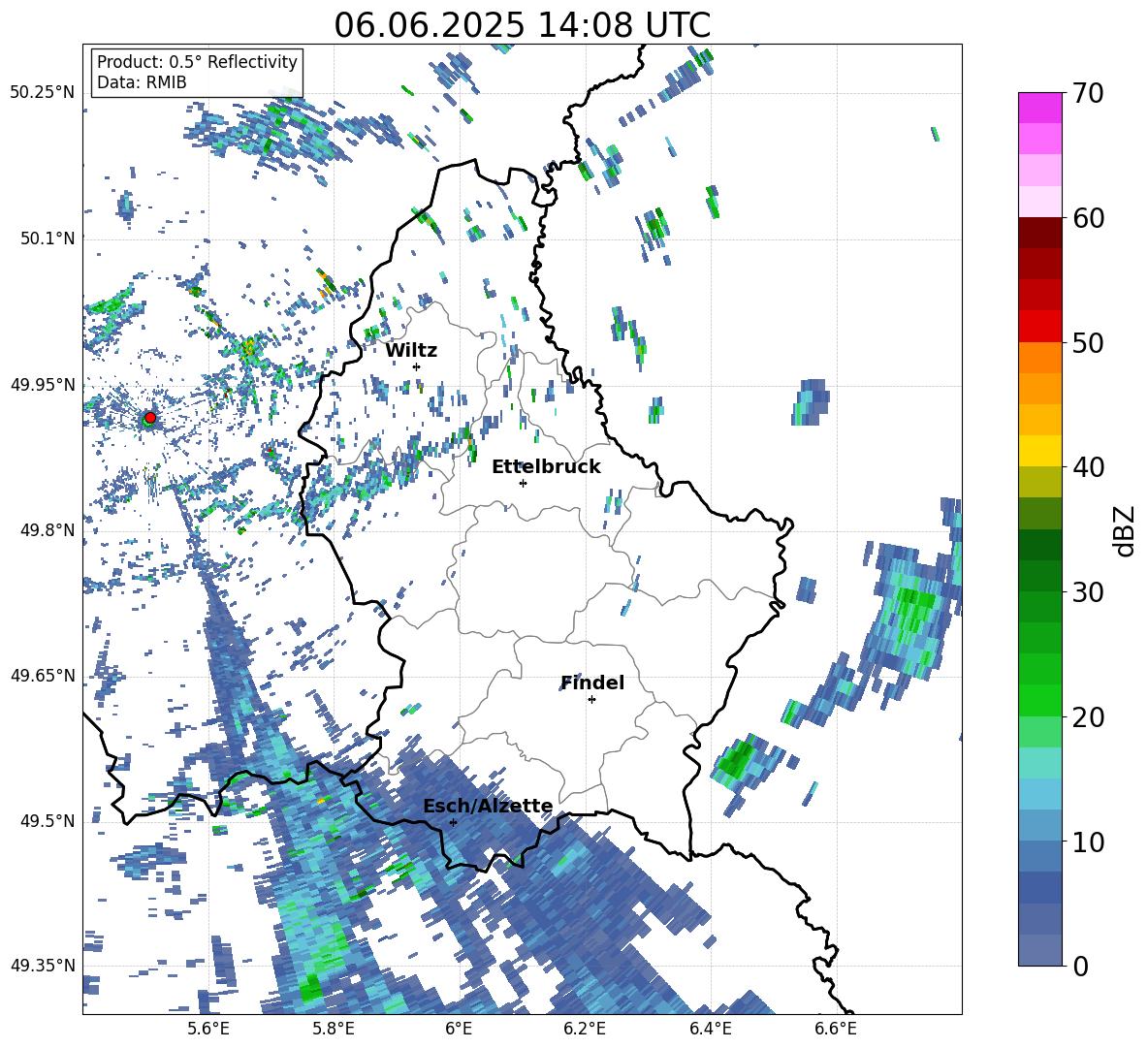Click the colorbar label 30
Screen dimensions: 1148x1048
[x=1088, y=592]
